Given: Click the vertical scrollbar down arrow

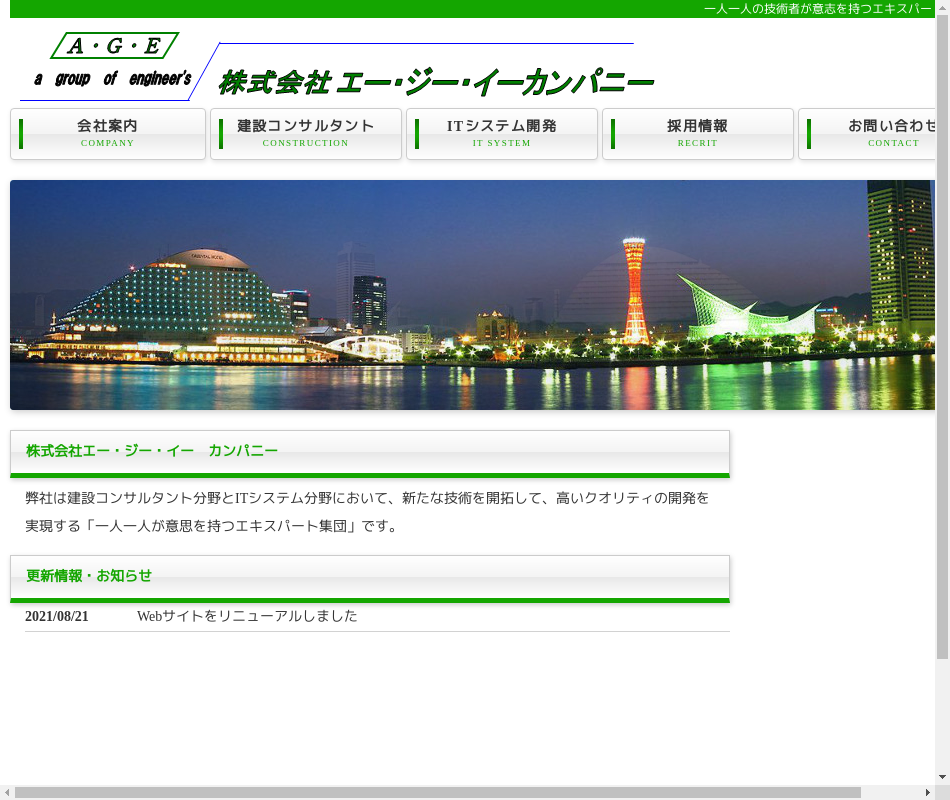Looking at the screenshot, I should (942, 776).
